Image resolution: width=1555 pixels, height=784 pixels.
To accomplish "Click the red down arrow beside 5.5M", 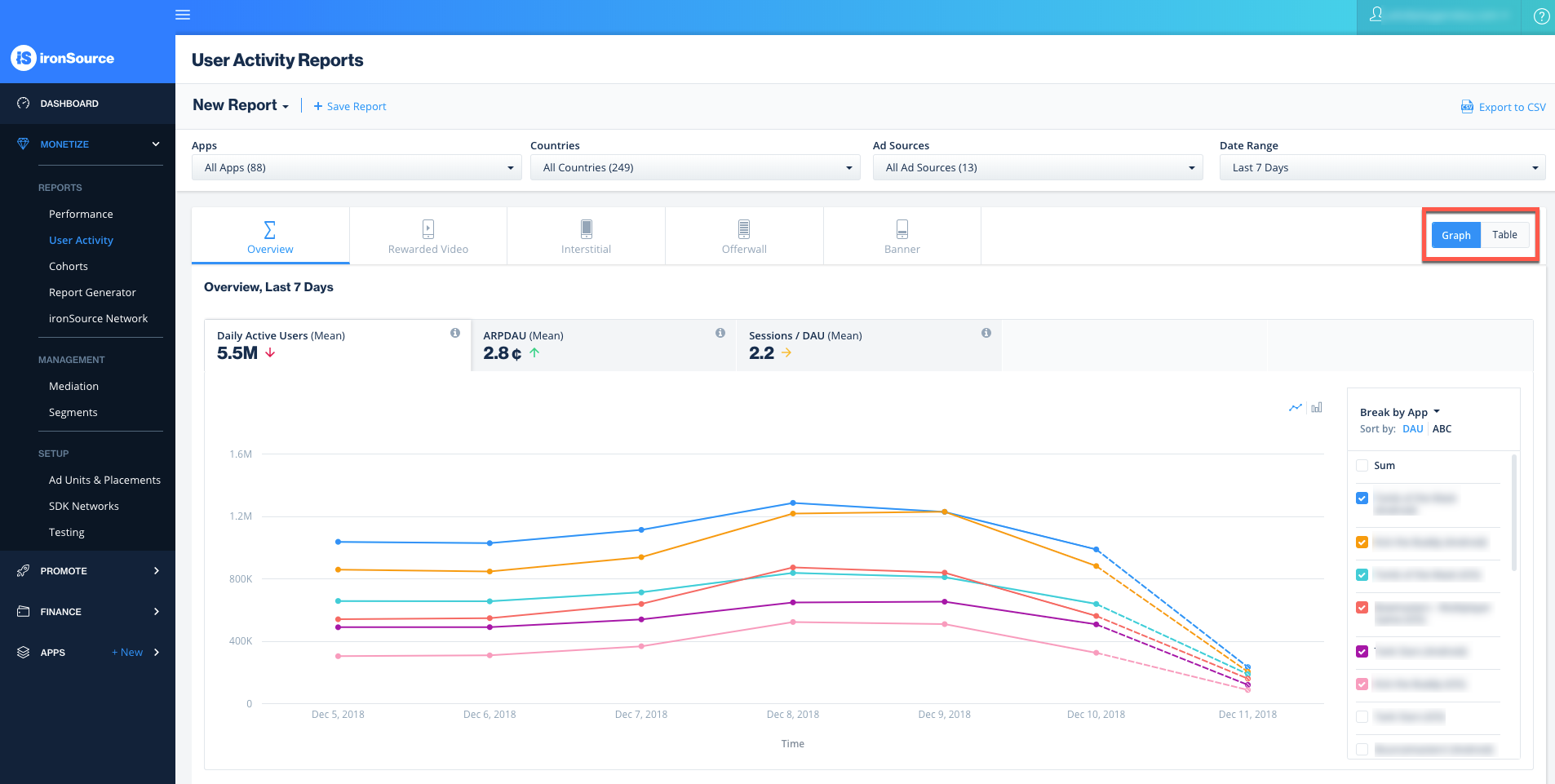I will 270,353.
